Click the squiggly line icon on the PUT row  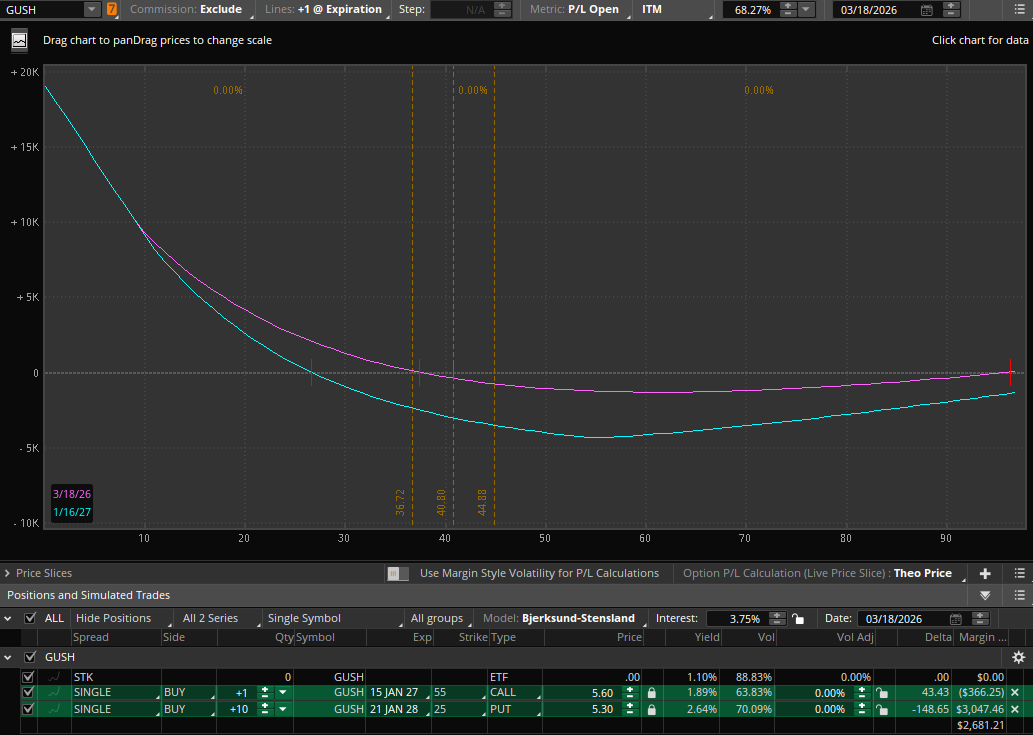point(54,708)
